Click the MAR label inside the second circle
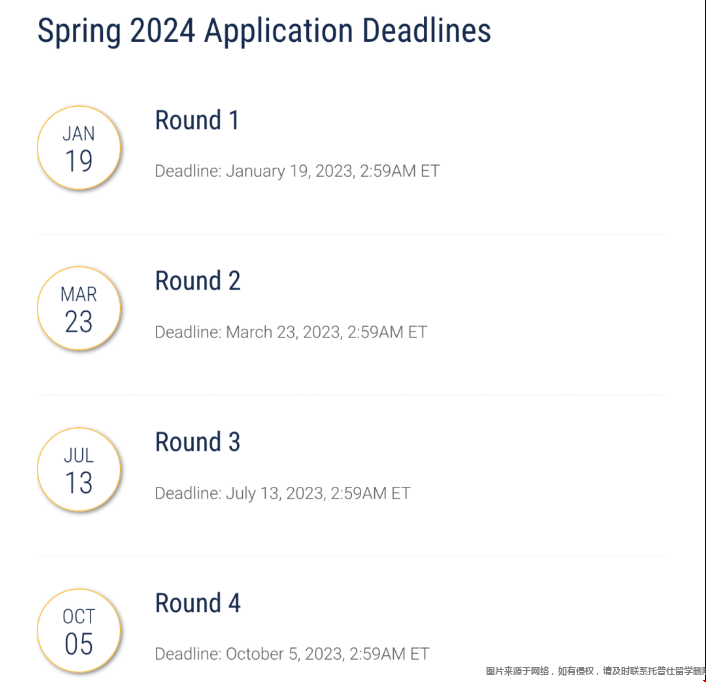Viewport: 706px width, 682px height. point(79,294)
